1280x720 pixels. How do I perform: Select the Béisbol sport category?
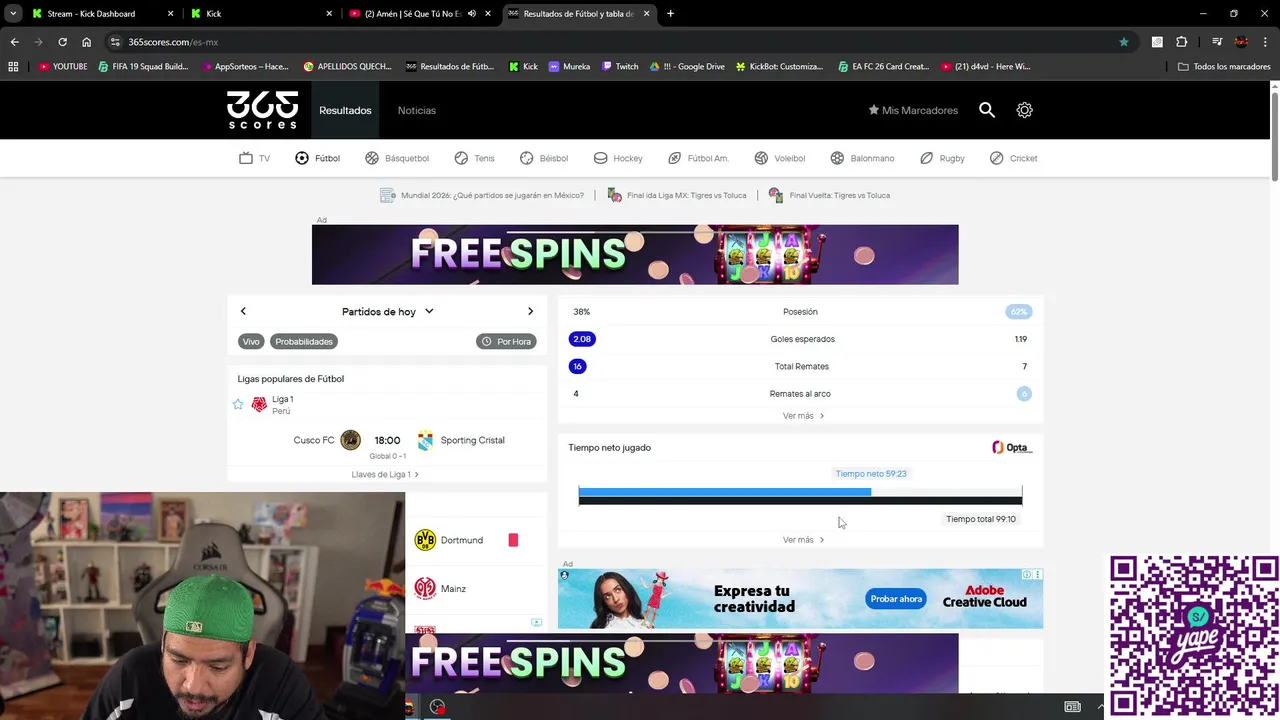(x=543, y=158)
